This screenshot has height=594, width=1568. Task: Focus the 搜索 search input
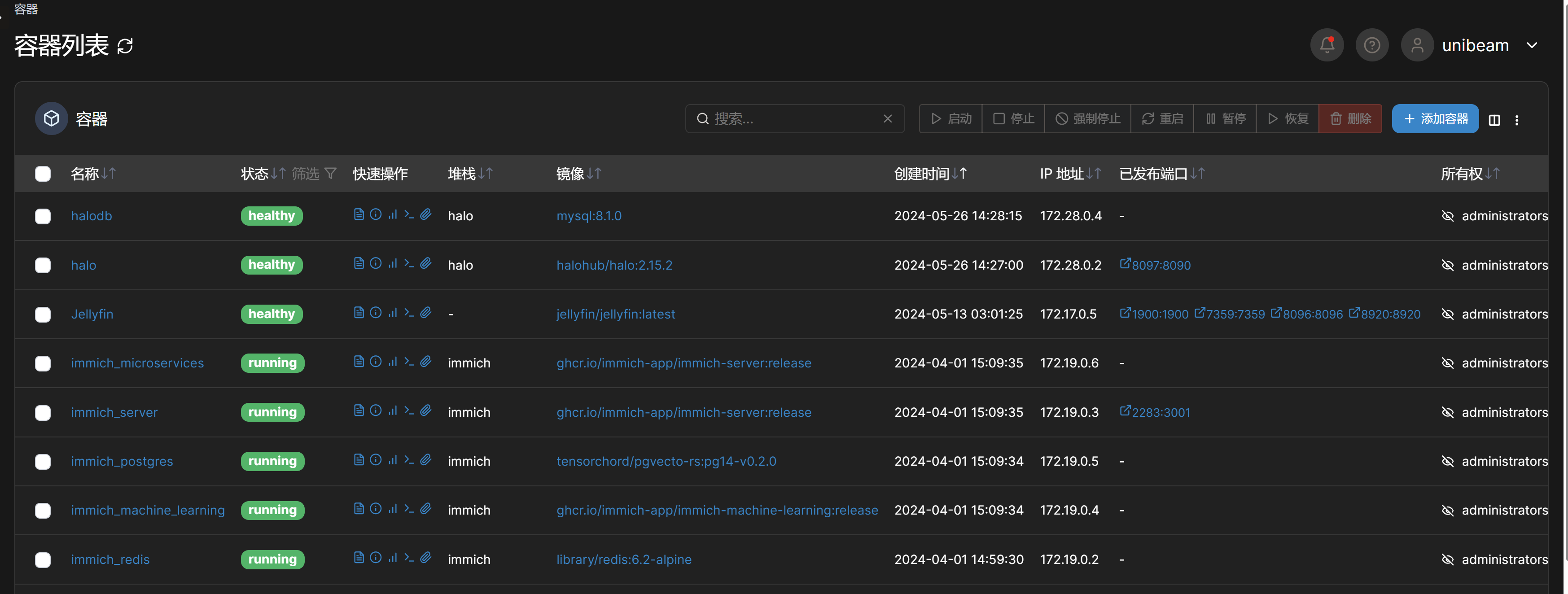pyautogui.click(x=794, y=119)
